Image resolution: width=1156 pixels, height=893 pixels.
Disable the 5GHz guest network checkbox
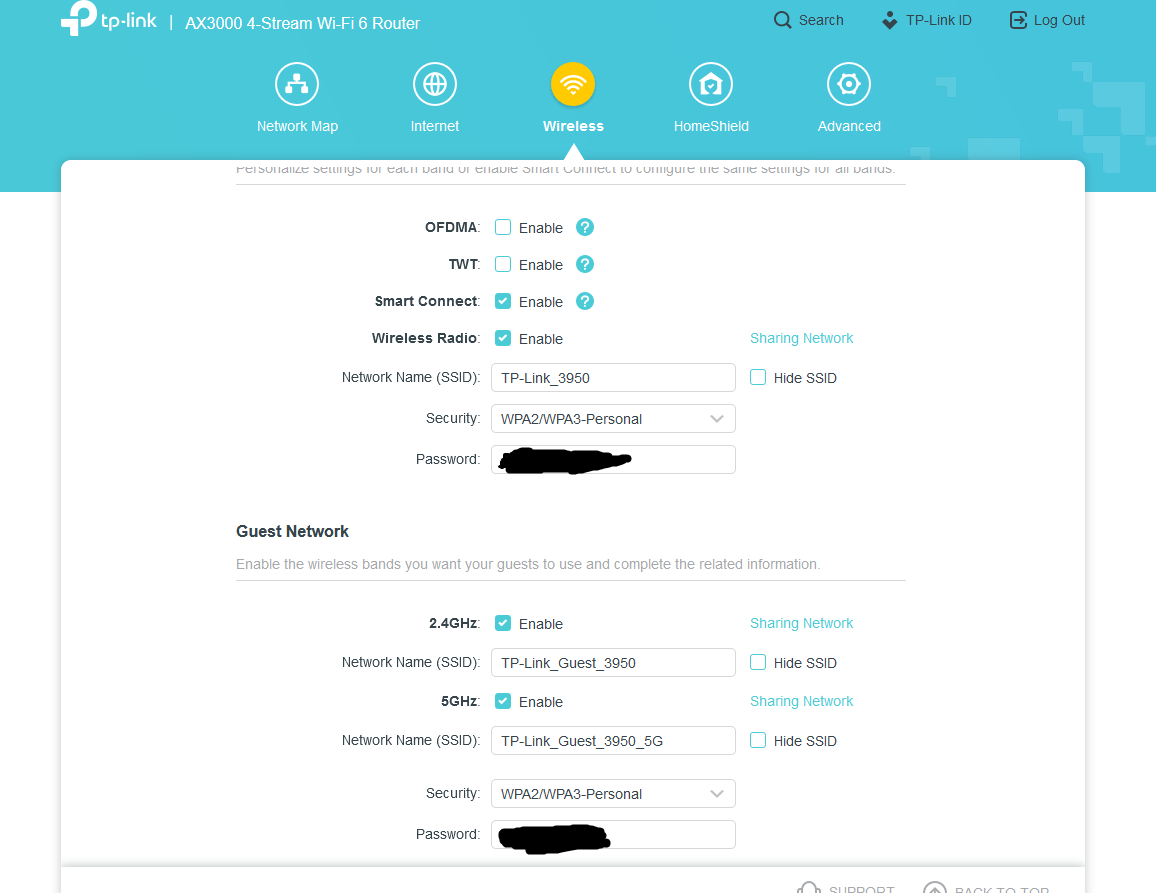(503, 701)
